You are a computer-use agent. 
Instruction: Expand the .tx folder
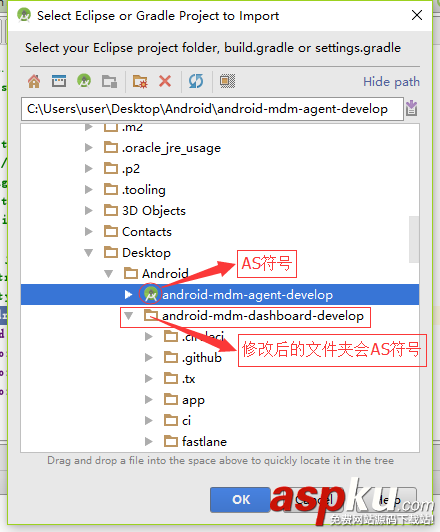click(149, 379)
